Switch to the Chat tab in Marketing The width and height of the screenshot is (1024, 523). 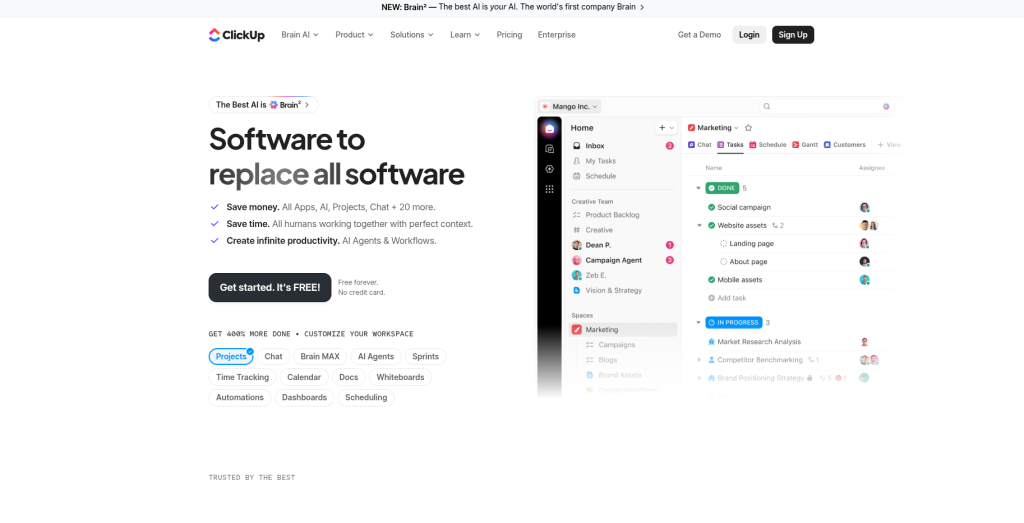[699, 145]
